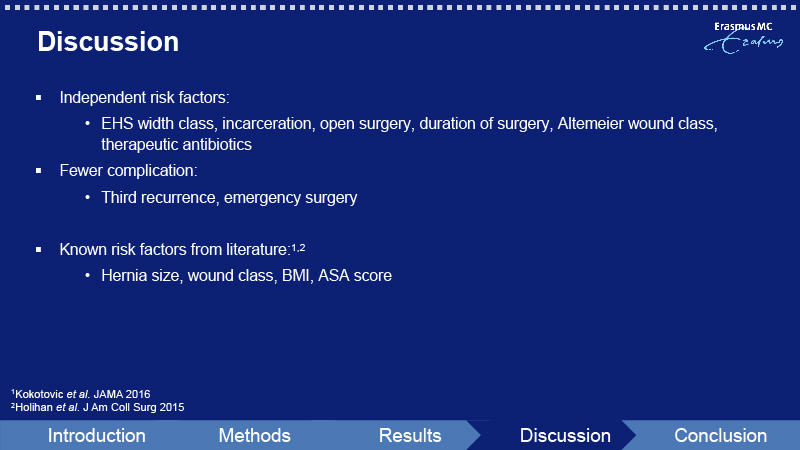Click the Third recurrence, emergency surgery line

(x=229, y=197)
